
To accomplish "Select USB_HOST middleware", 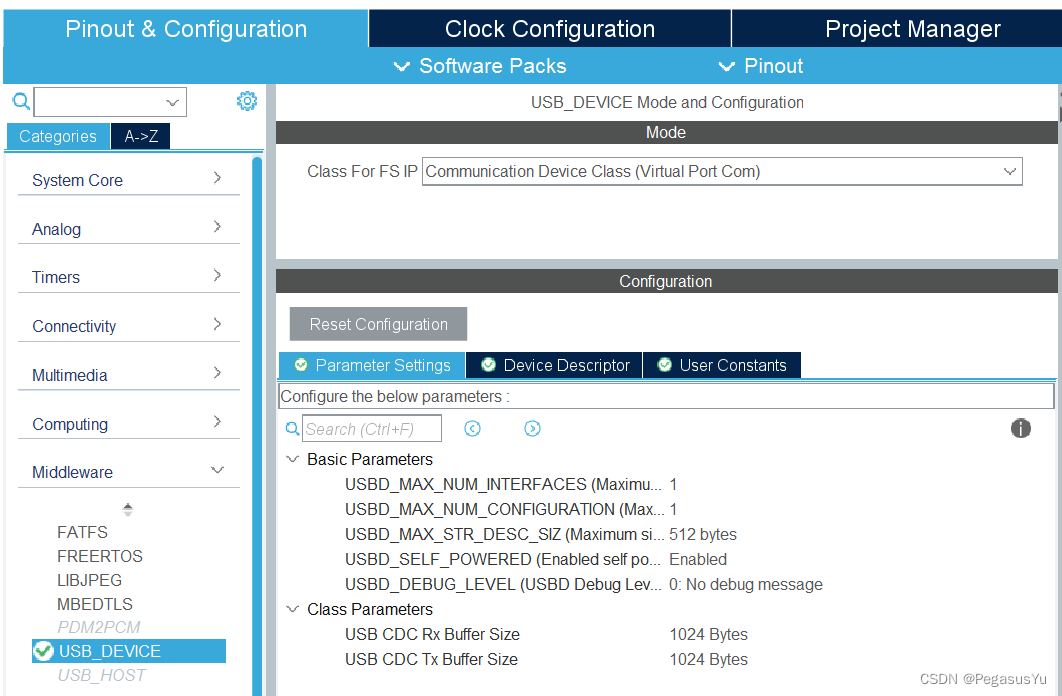I will tap(102, 675).
